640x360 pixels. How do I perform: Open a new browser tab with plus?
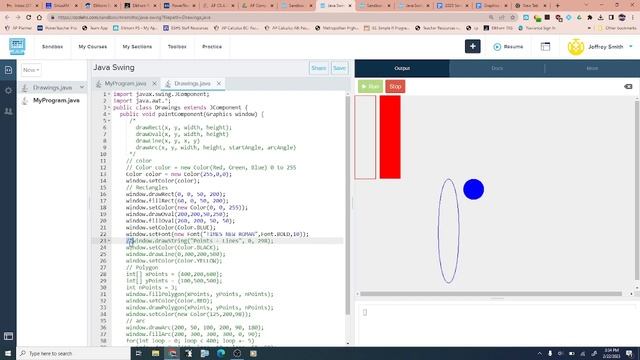point(558,6)
